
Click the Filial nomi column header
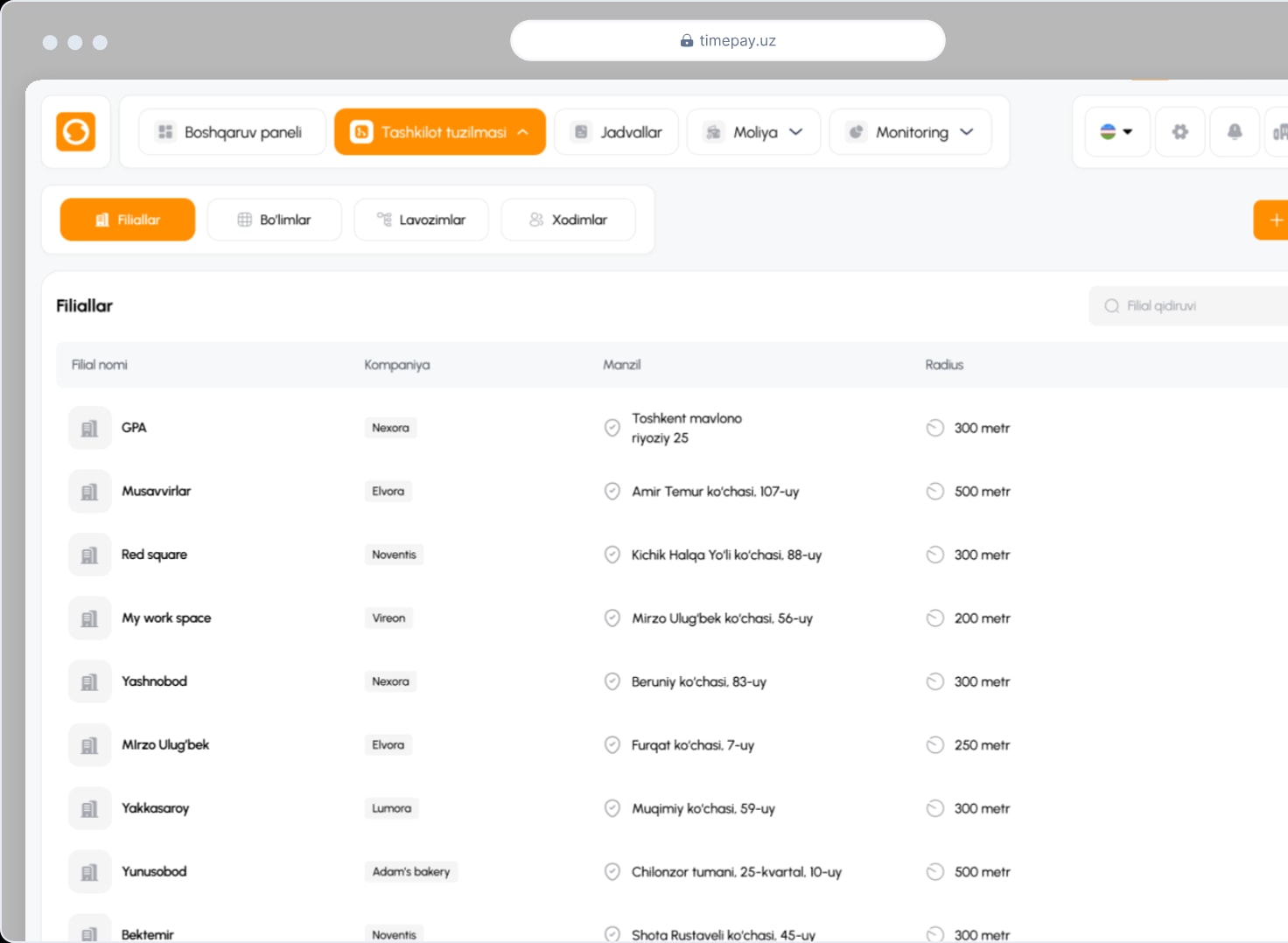pos(100,365)
